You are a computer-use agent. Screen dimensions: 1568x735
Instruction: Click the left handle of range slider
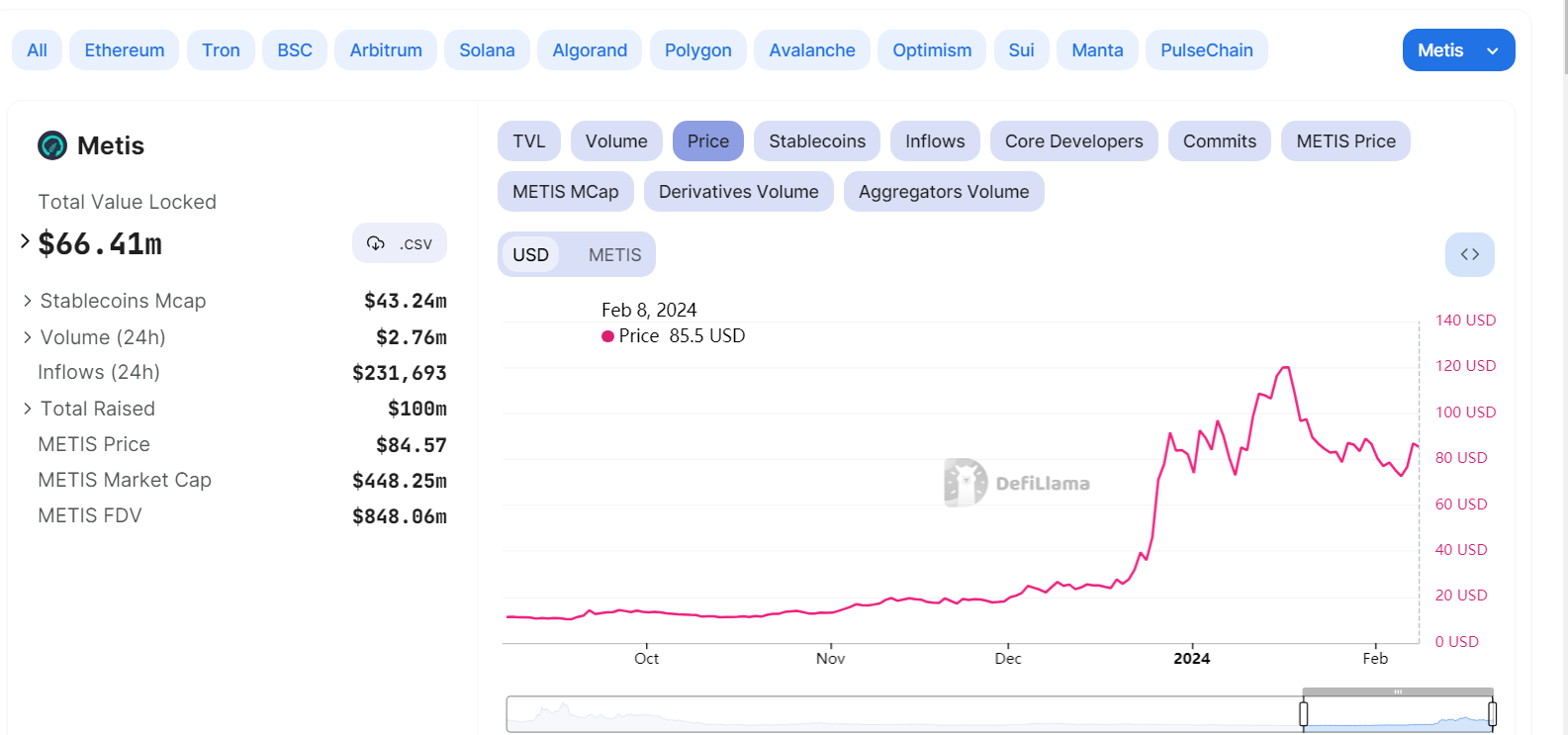coord(1304,713)
